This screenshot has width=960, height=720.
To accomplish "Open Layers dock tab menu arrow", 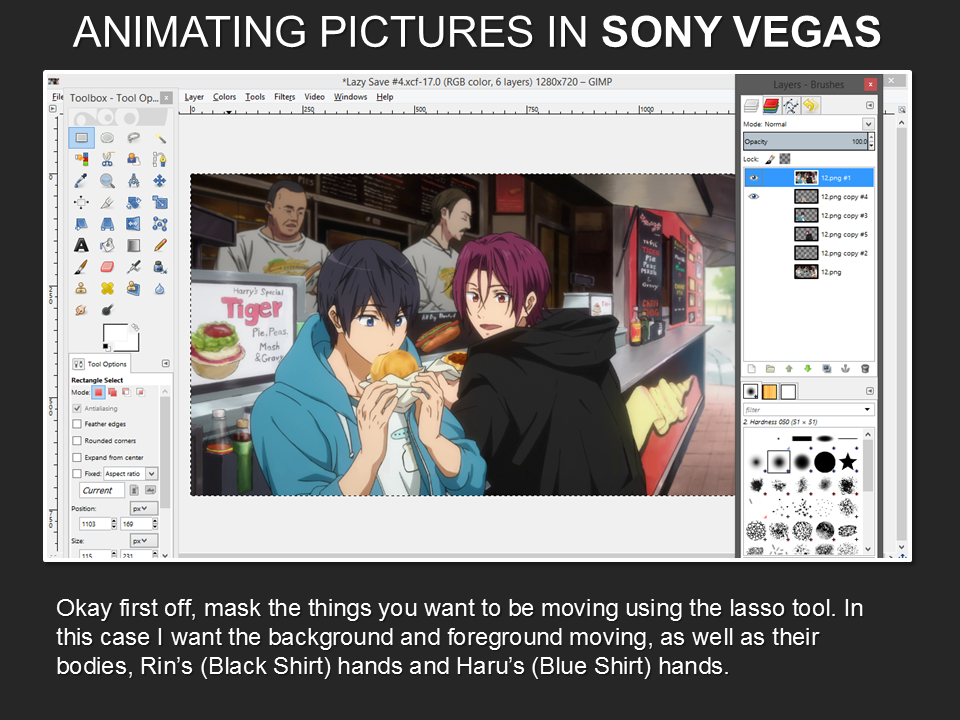I will point(869,105).
